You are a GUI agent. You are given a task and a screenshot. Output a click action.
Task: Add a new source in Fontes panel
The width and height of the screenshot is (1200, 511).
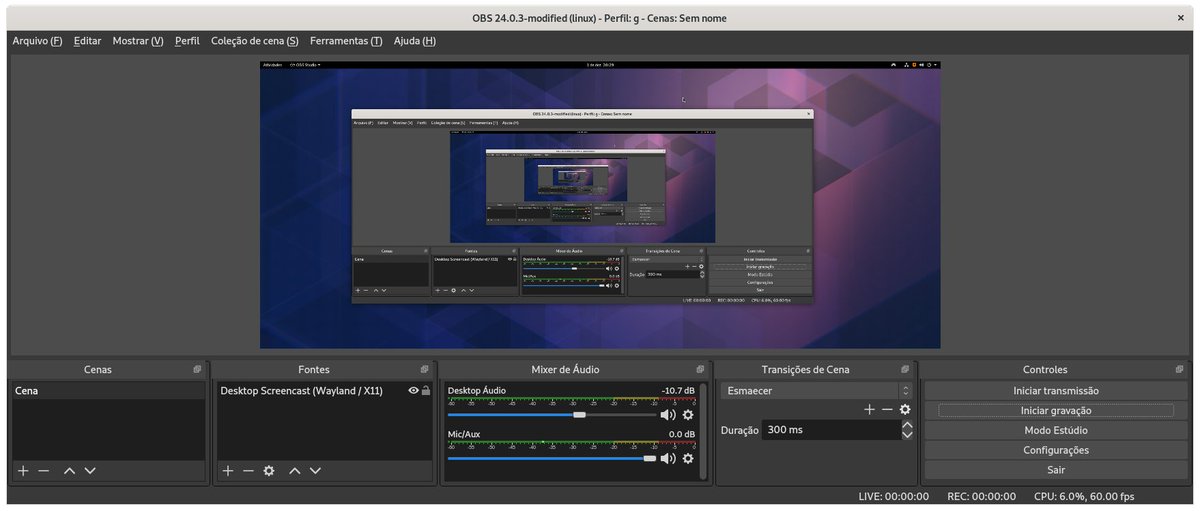click(228, 470)
